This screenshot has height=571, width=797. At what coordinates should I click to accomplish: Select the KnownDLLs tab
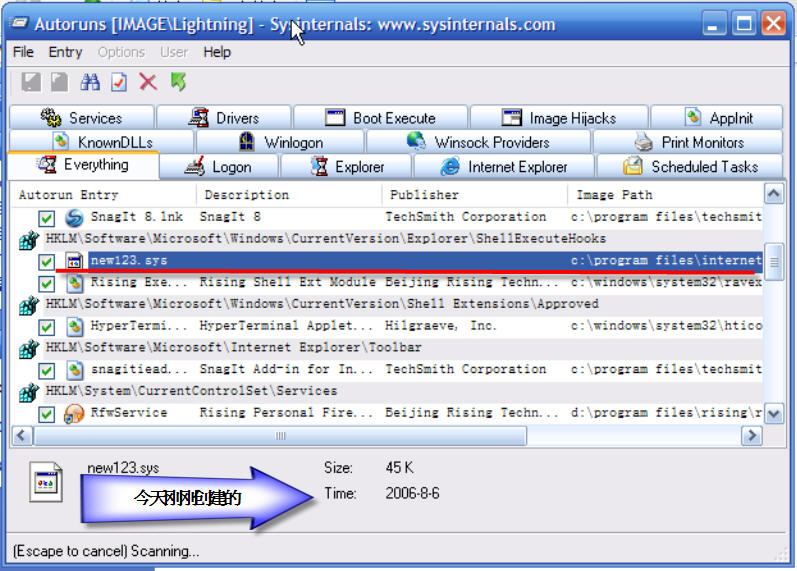(x=102, y=142)
